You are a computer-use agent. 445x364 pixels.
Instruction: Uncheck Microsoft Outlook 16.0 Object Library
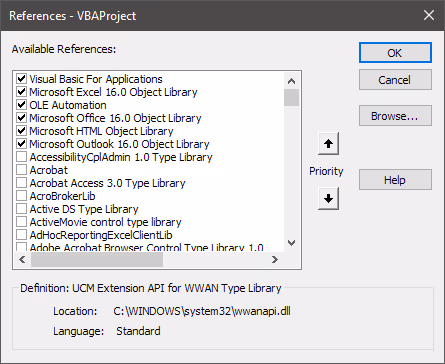22,144
